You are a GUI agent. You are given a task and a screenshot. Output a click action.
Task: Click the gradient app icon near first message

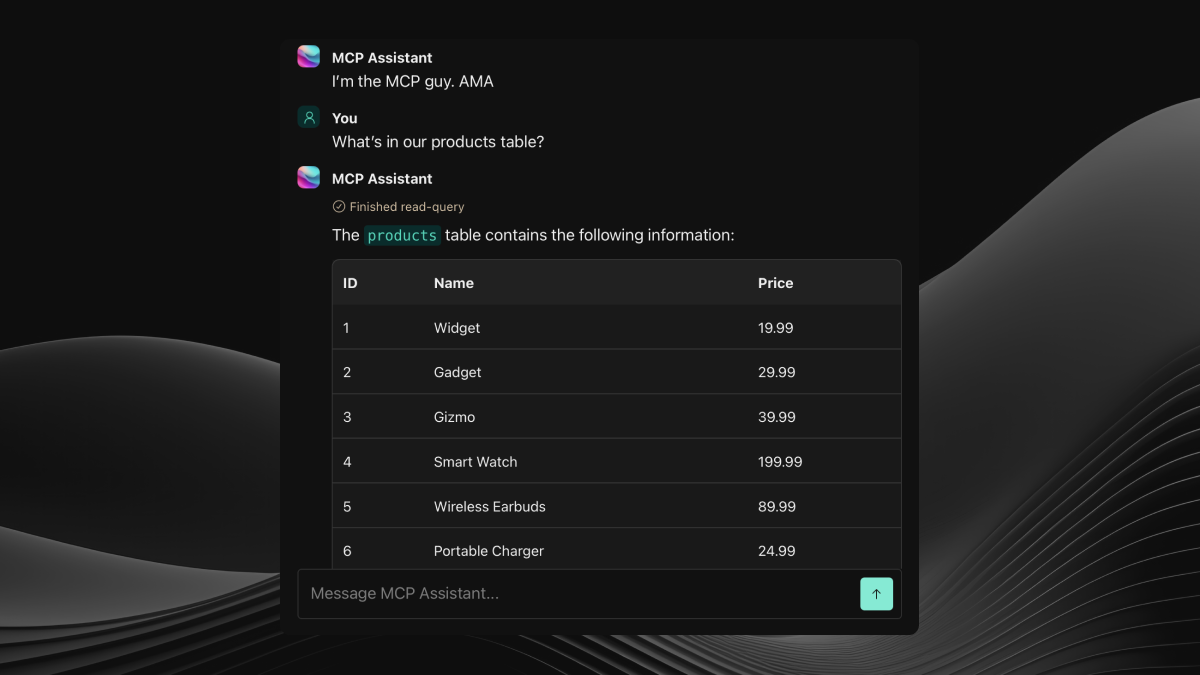click(x=308, y=57)
